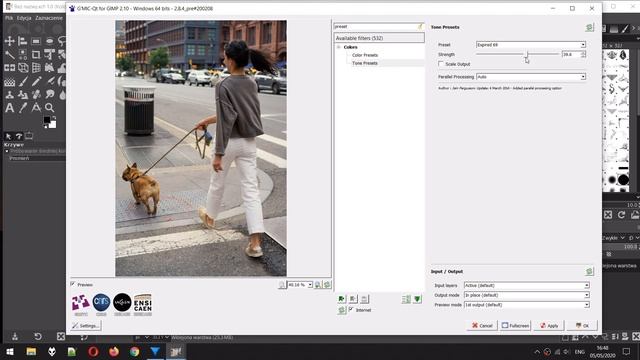Reset Tone Presets parameters icon
Viewport: 640px width, 360px height.
589,27
